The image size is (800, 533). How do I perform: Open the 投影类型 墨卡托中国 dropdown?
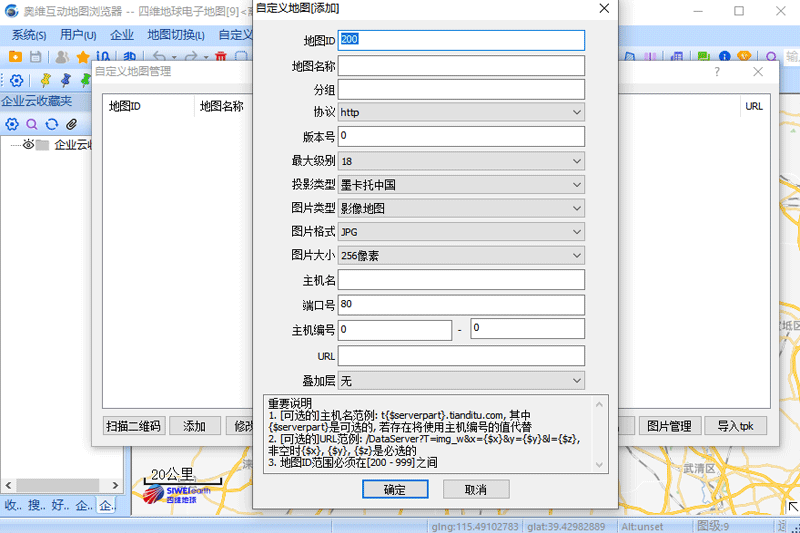(x=461, y=185)
